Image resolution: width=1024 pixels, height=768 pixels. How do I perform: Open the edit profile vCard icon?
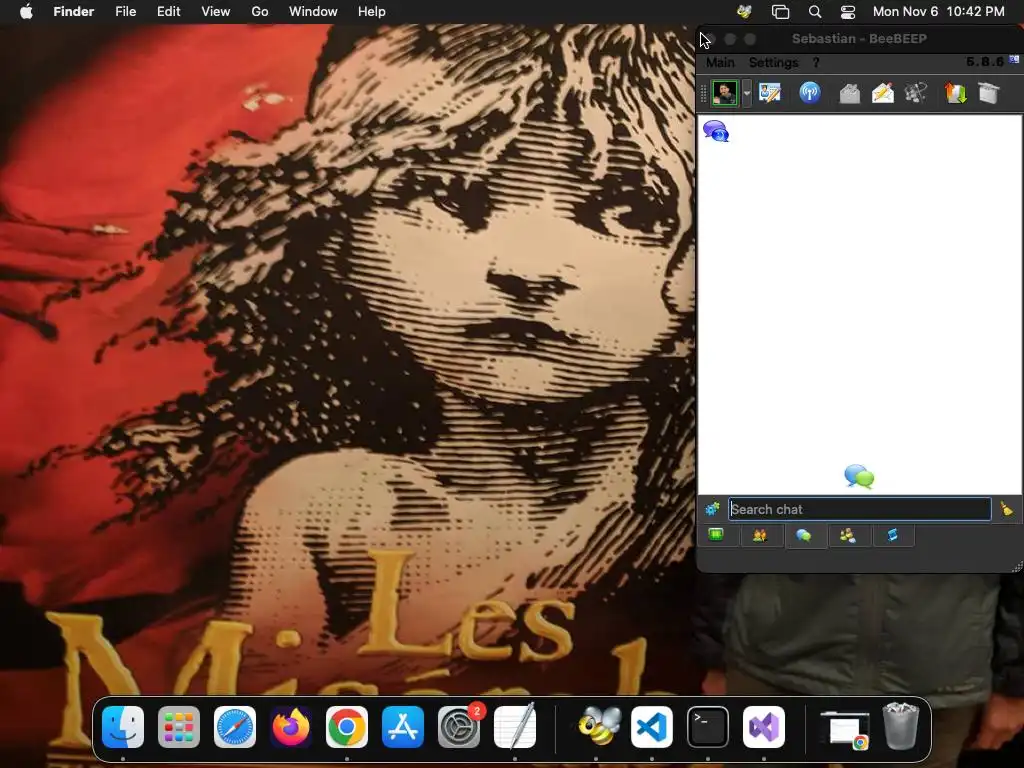pyautogui.click(x=770, y=93)
